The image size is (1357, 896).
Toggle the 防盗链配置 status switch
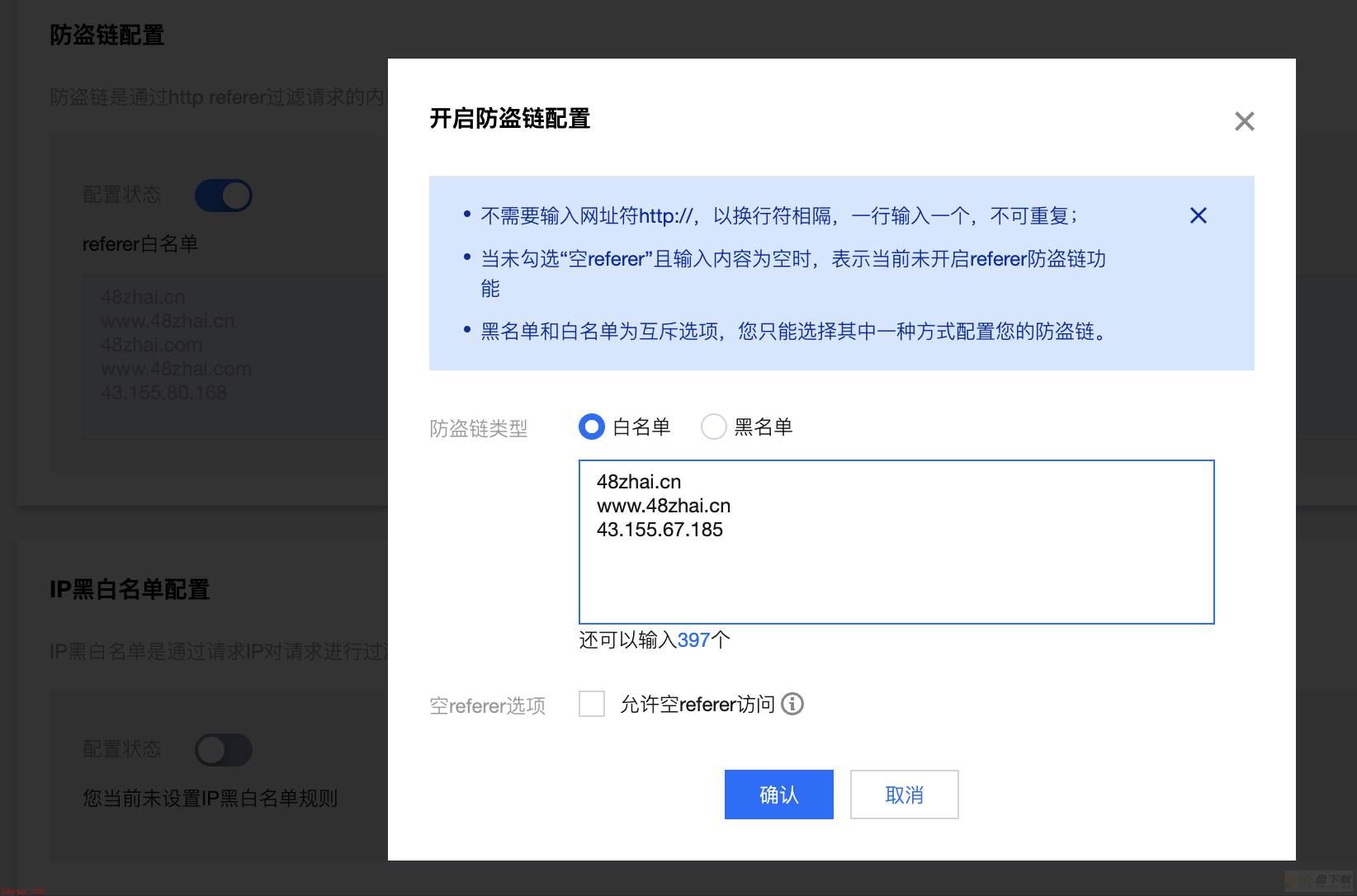tap(223, 196)
